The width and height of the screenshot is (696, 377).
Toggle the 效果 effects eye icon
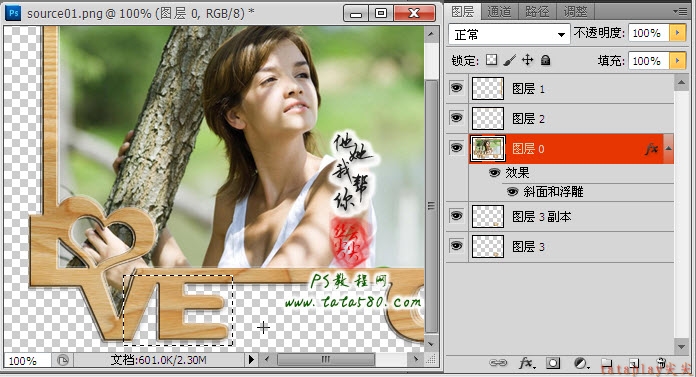coord(494,172)
